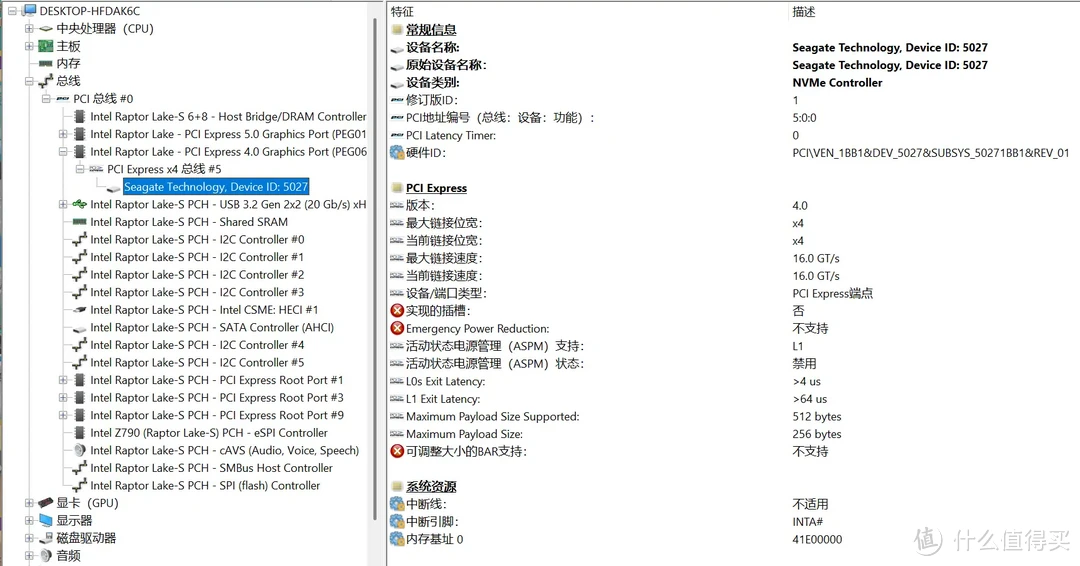
Task: Click the PCI icon beside PCI 总线 #0
Action: 63,98
